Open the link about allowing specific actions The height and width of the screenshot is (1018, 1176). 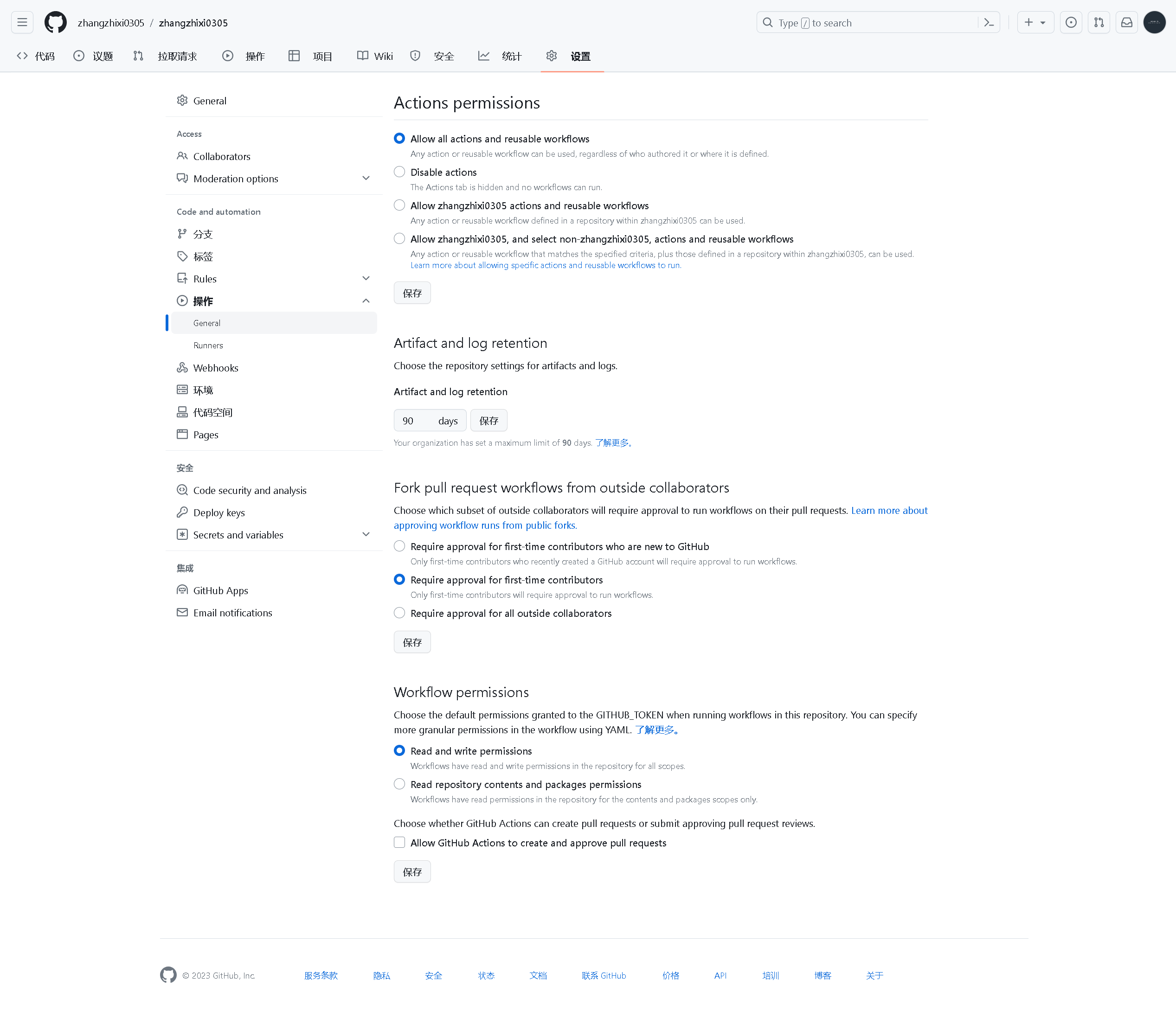pos(546,265)
